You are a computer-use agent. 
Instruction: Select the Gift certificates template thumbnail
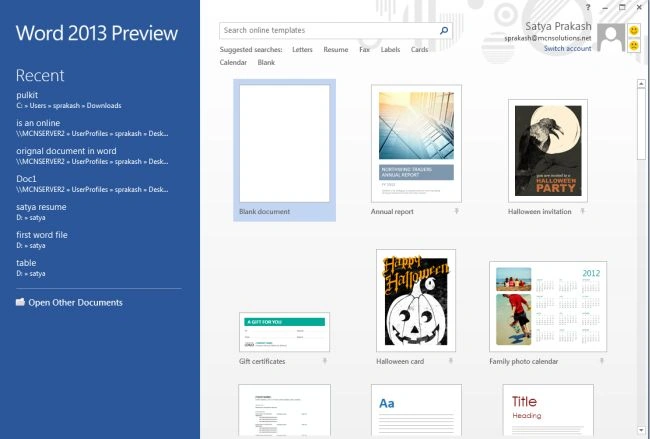click(x=284, y=332)
